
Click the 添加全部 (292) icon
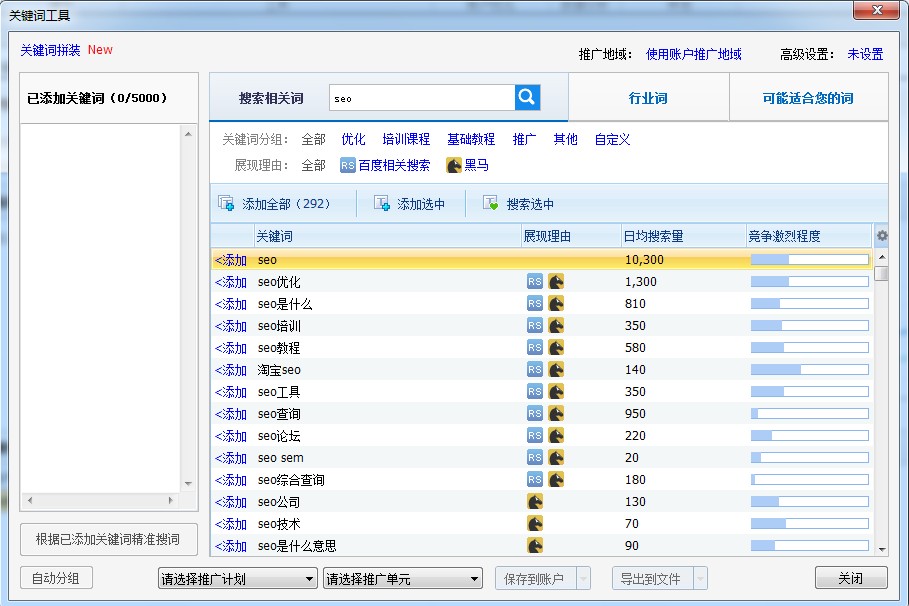[x=226, y=204]
